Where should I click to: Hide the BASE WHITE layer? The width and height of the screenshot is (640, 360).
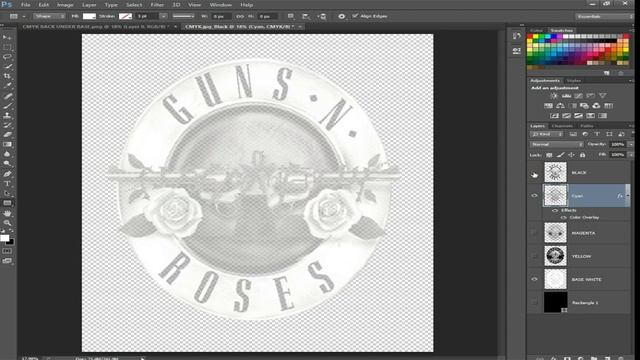pos(534,280)
